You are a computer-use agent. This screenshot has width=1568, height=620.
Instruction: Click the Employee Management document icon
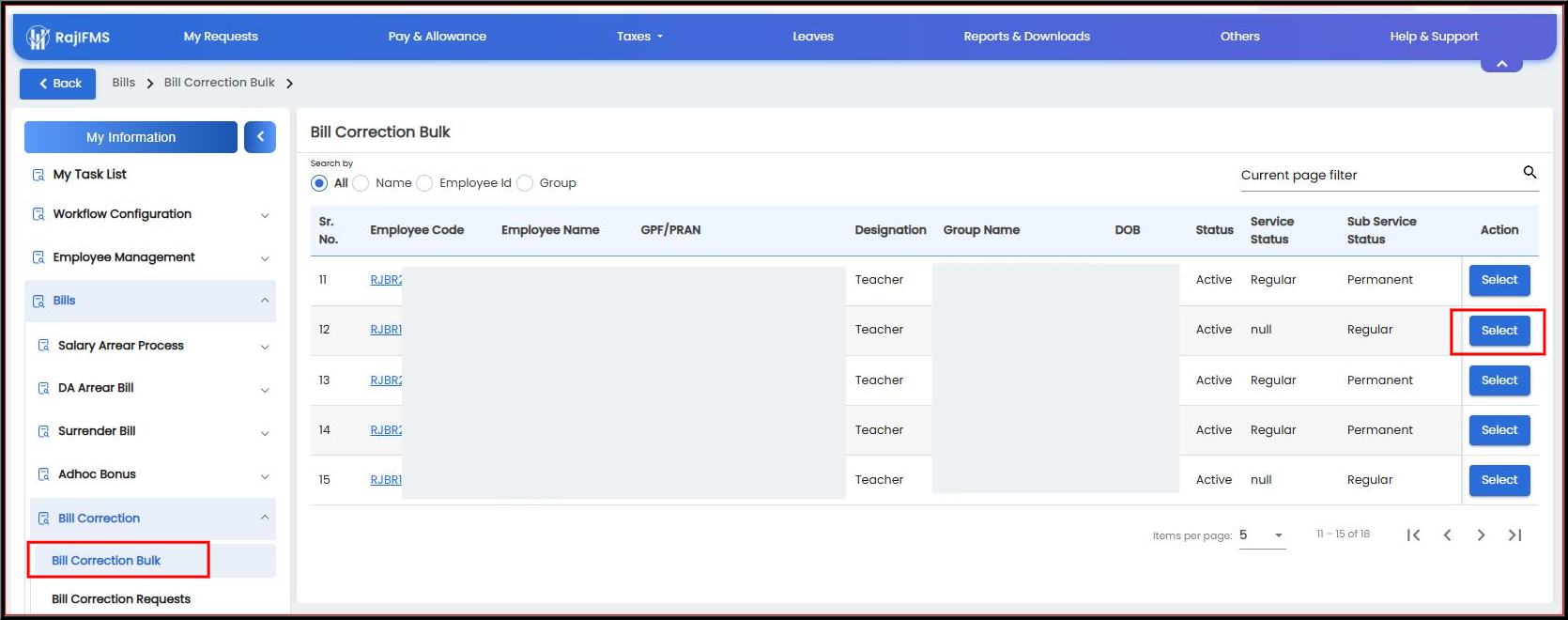[x=38, y=257]
